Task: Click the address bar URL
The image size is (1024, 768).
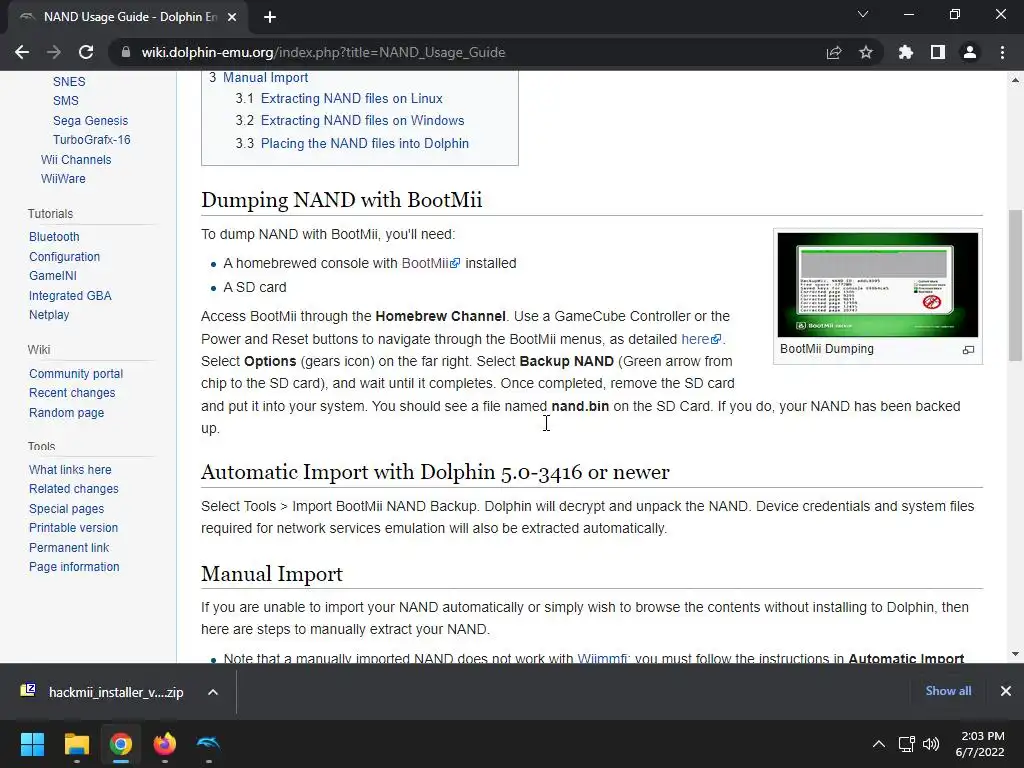Action: pyautogui.click(x=323, y=52)
